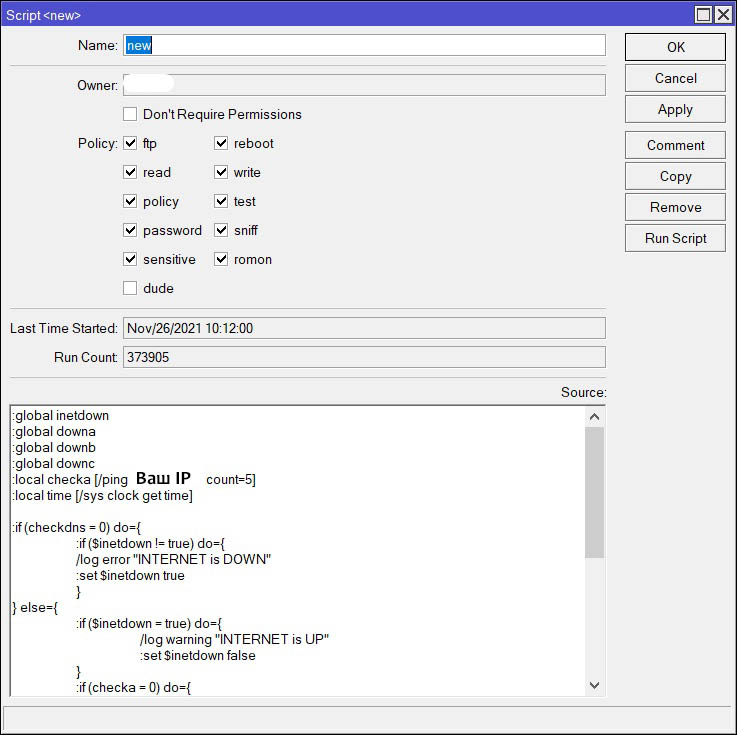
Task: Open the Comment dialog
Action: point(675,145)
